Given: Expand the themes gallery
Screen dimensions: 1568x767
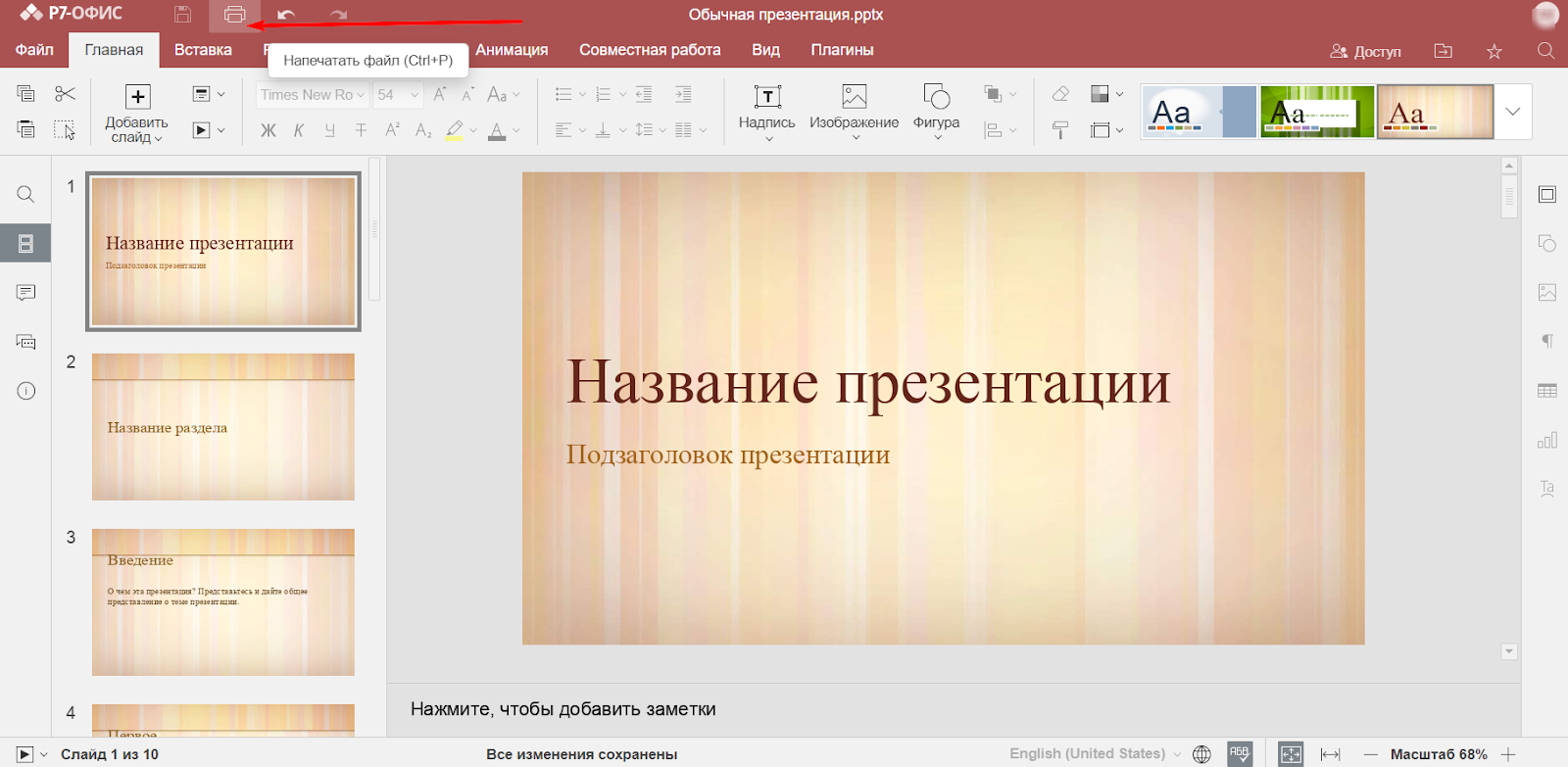Looking at the screenshot, I should (x=1513, y=111).
